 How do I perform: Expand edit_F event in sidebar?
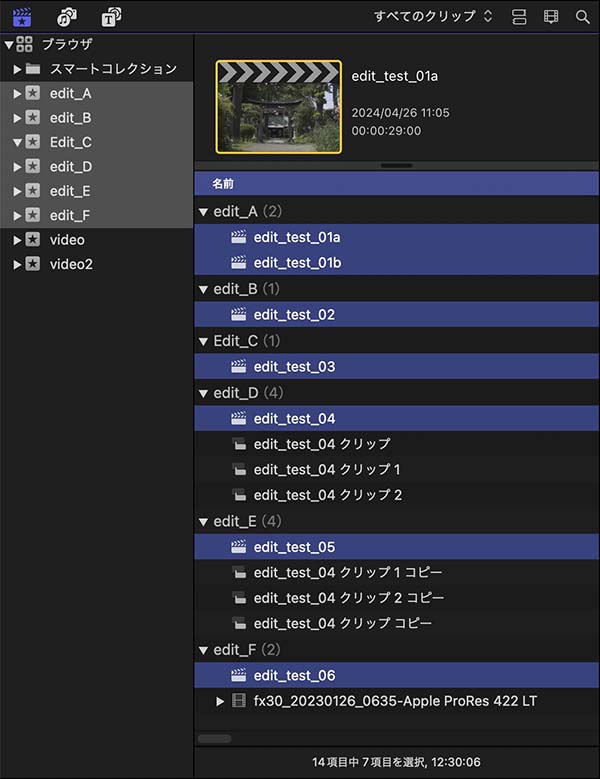click(17, 216)
